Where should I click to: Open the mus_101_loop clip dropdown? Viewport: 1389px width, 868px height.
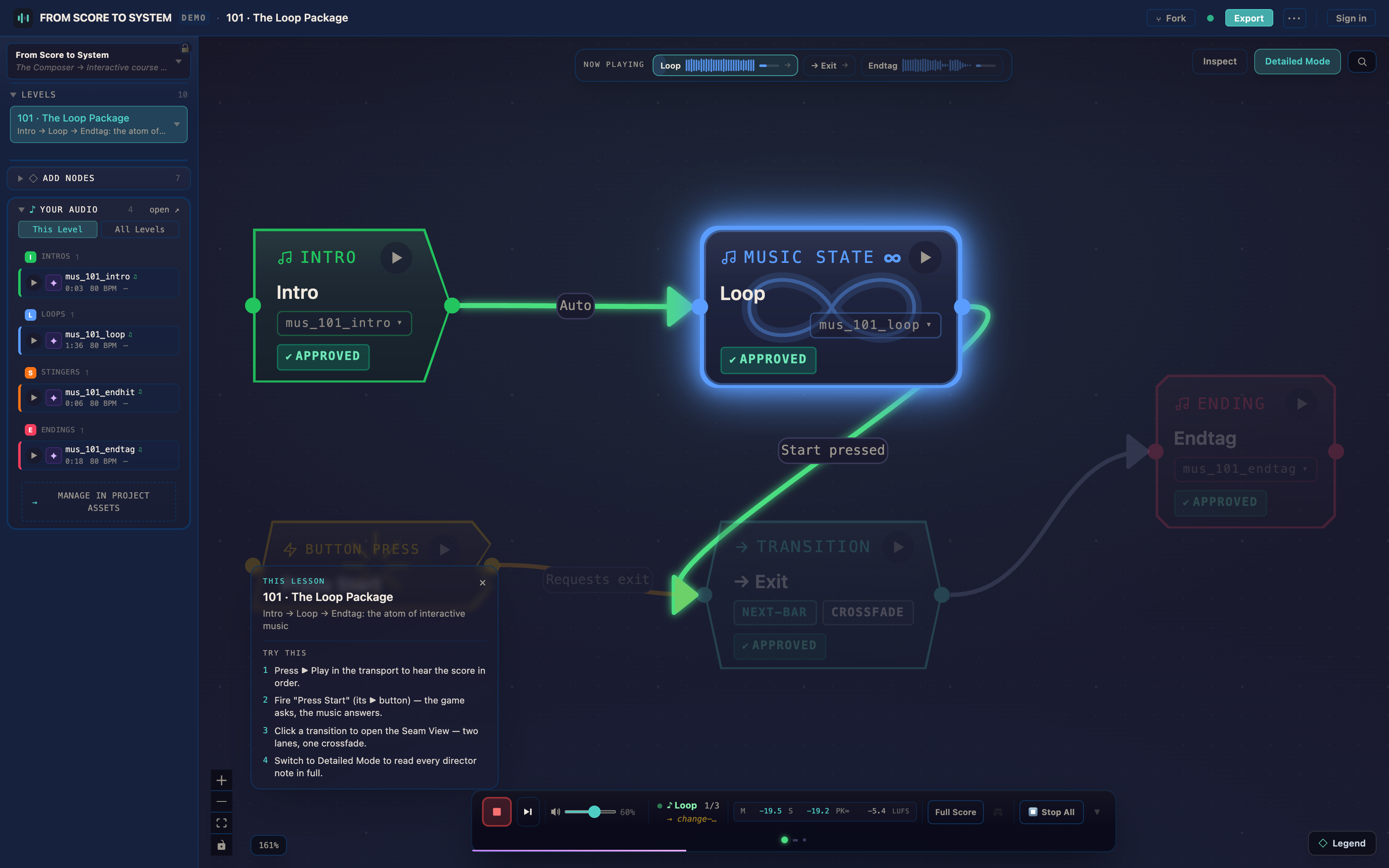point(875,325)
